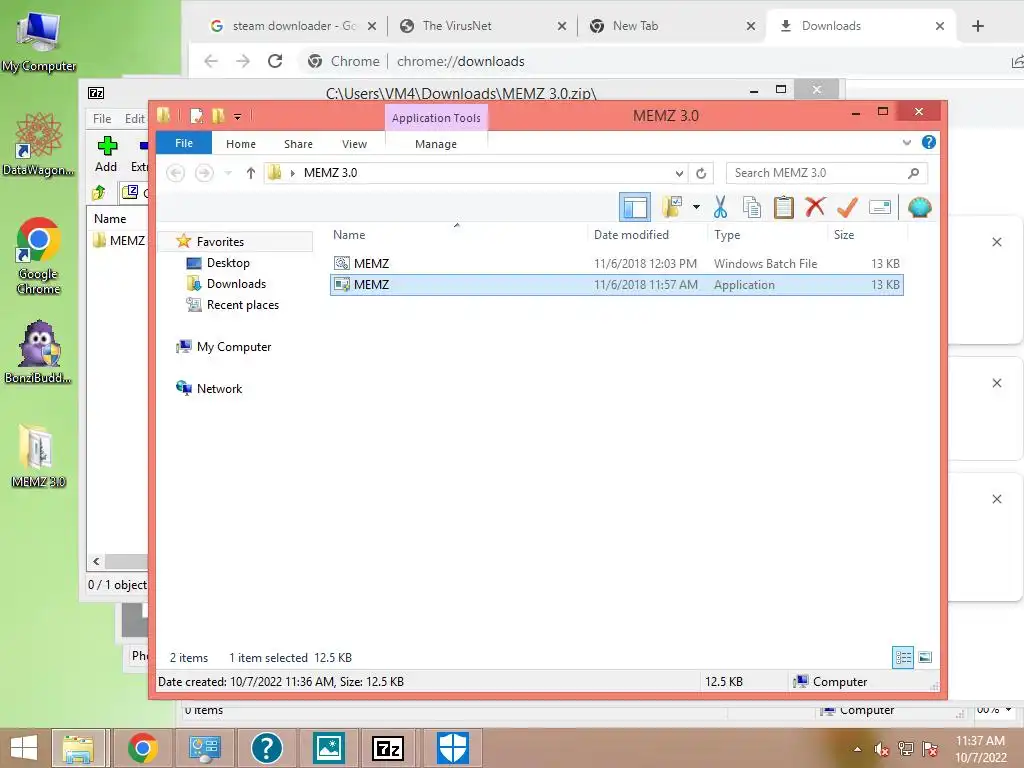Click the Application Tools contextual tab header
Viewport: 1024px width, 768px height.
(436, 118)
